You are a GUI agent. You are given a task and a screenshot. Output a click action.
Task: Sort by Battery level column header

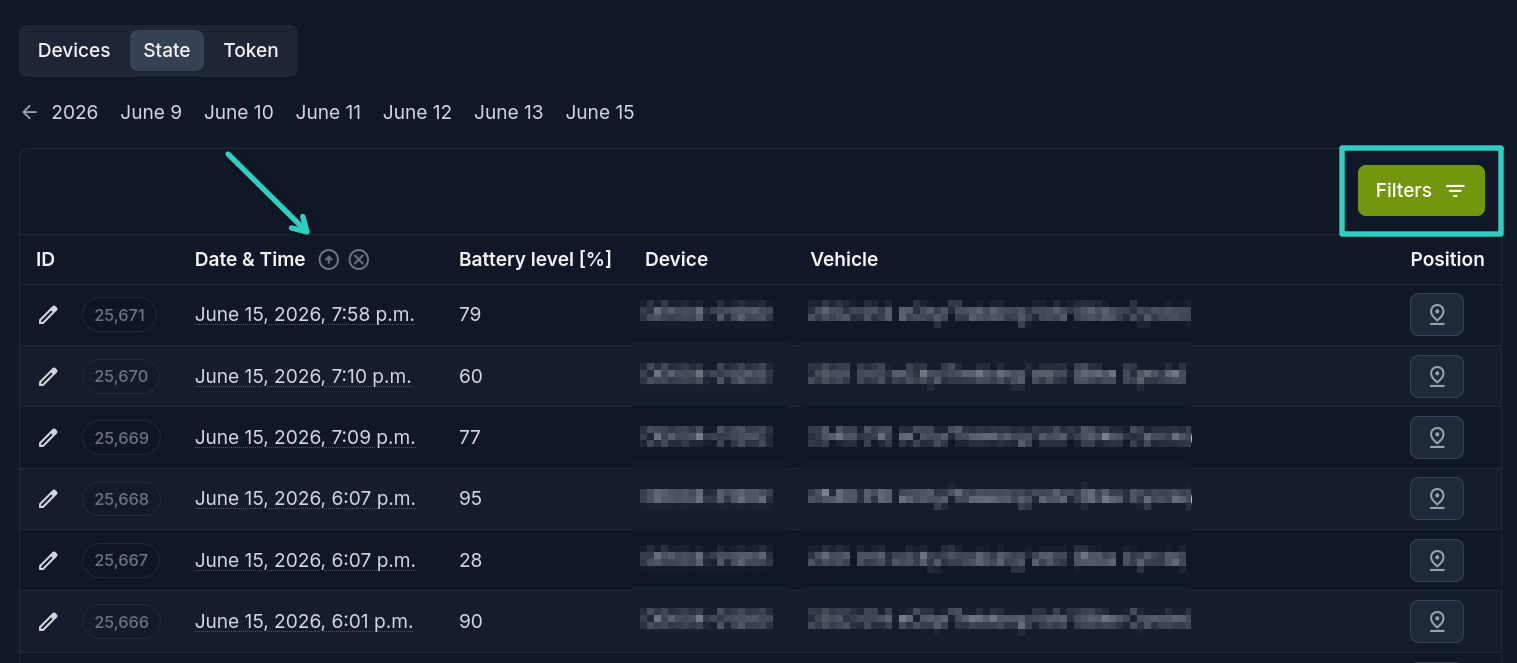pos(535,260)
